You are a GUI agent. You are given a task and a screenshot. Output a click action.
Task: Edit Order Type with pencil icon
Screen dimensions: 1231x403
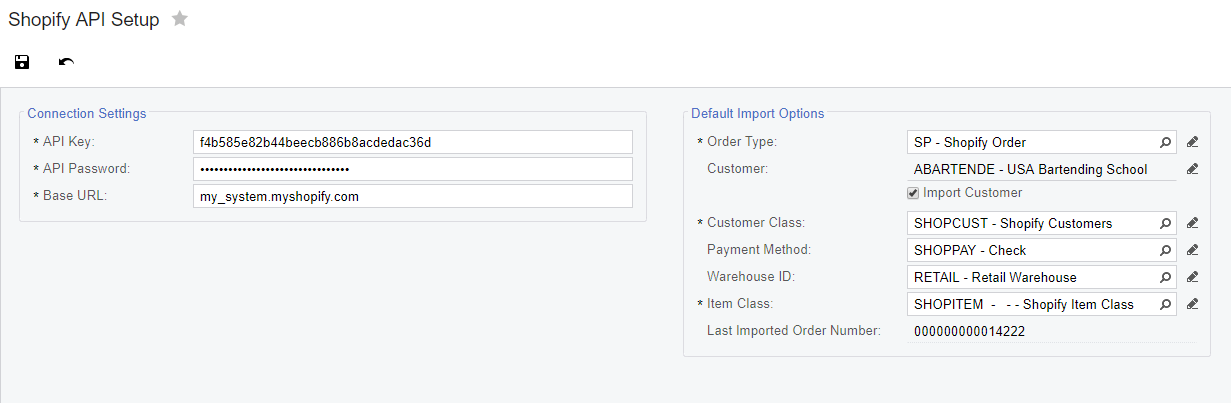[1192, 142]
